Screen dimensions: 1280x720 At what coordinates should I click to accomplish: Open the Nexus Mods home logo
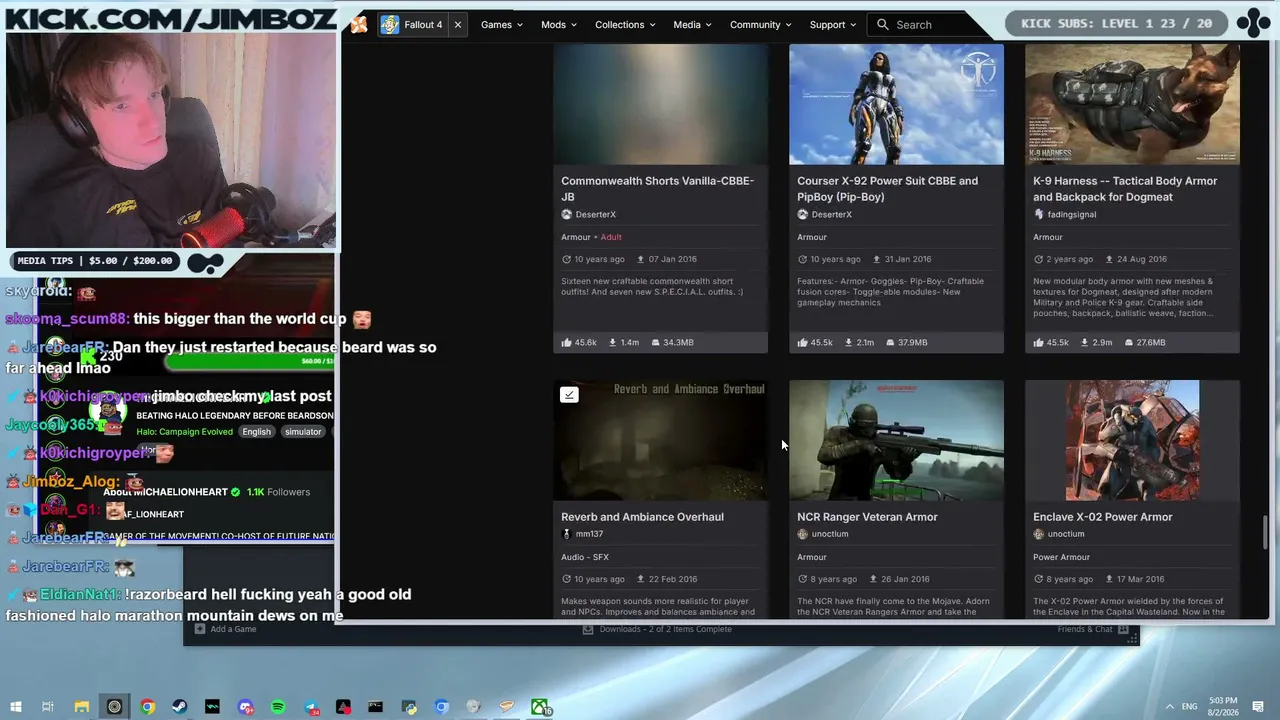pos(359,25)
